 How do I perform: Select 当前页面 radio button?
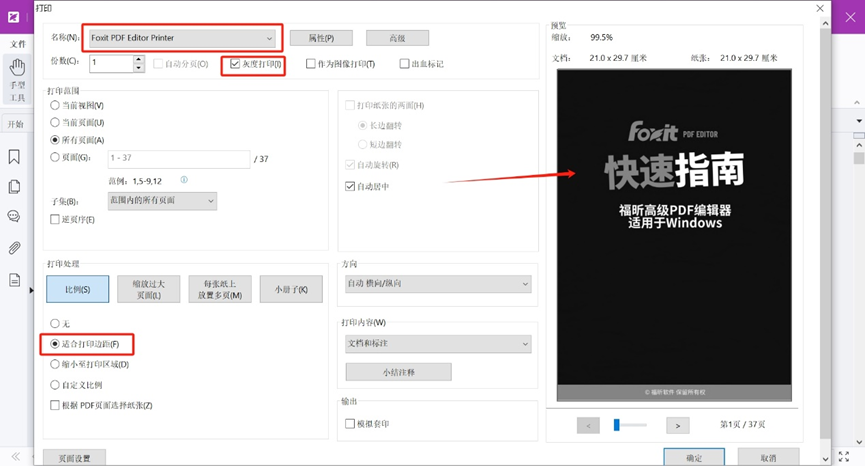click(x=55, y=122)
